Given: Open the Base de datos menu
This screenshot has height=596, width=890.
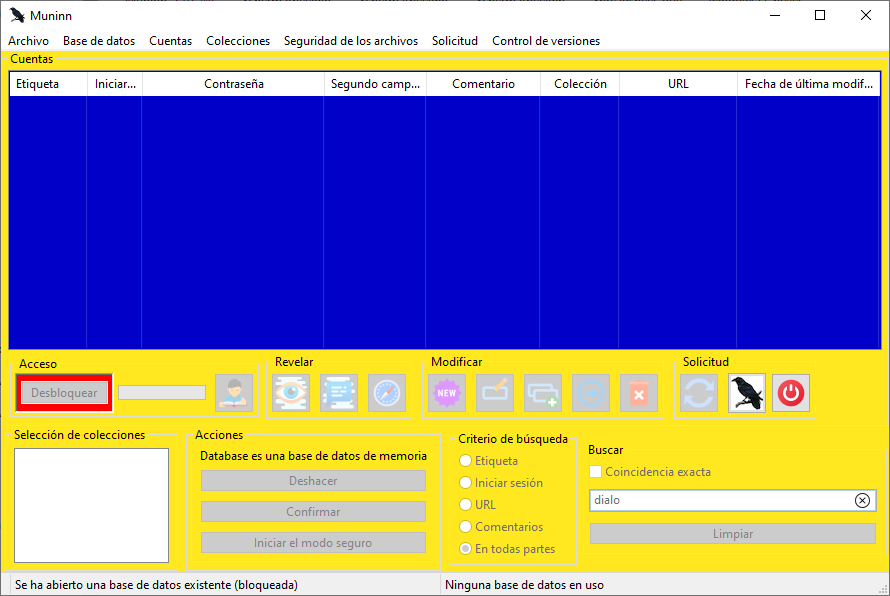Looking at the screenshot, I should coord(99,41).
